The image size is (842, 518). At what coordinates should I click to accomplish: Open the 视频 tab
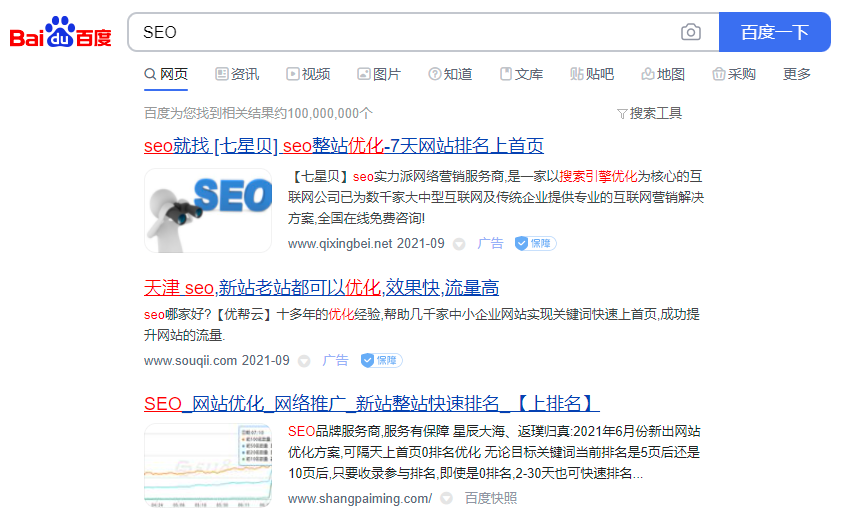pyautogui.click(x=308, y=74)
